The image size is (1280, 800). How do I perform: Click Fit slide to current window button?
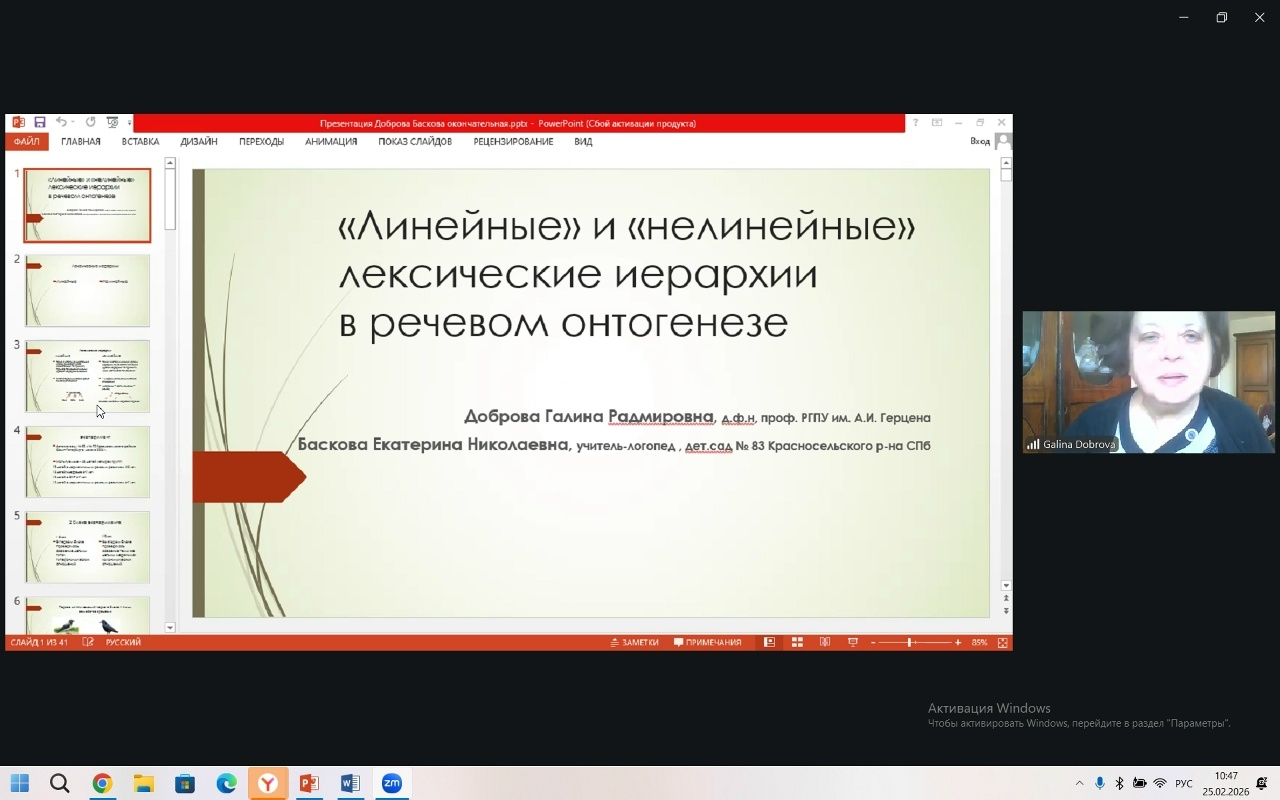[x=1002, y=641]
